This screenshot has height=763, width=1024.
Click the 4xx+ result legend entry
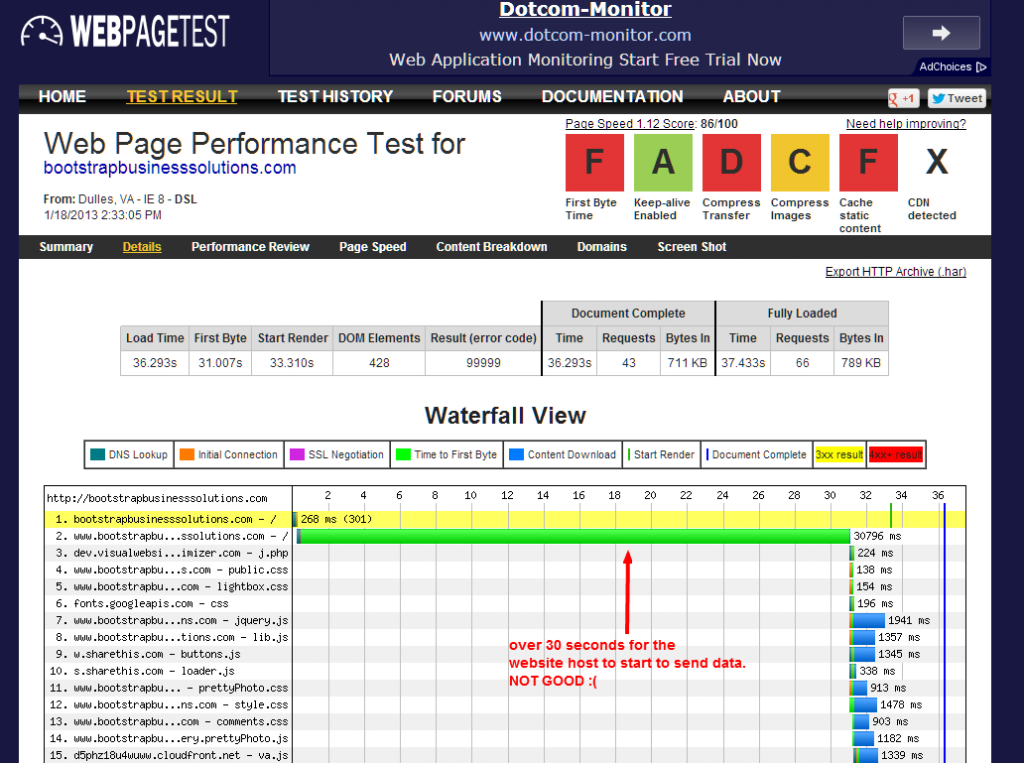click(x=895, y=455)
